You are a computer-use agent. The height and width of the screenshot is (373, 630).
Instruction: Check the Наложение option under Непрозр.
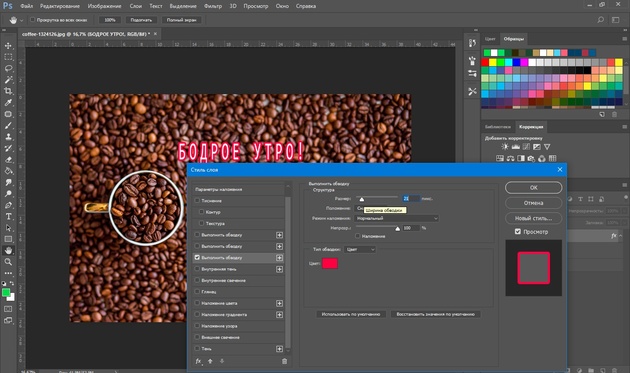click(358, 236)
